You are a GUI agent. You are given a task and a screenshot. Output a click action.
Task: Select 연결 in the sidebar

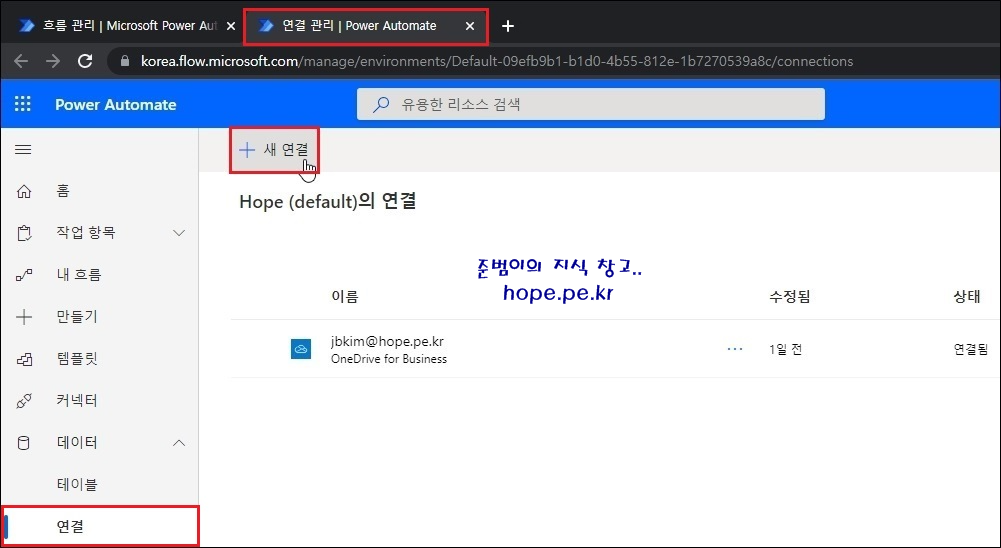tap(100, 527)
